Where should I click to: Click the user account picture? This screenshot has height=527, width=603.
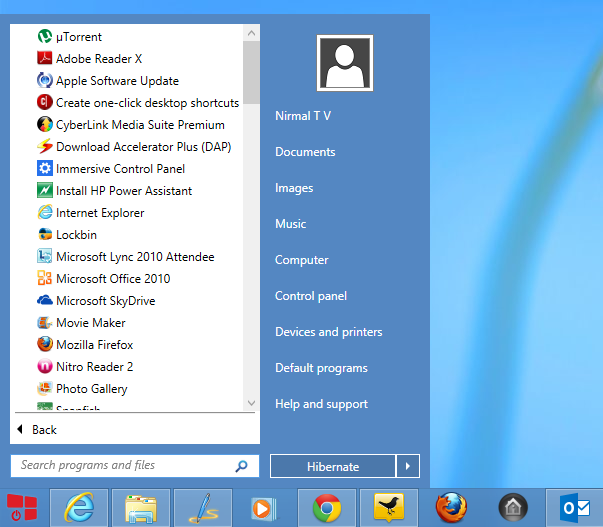[x=345, y=63]
